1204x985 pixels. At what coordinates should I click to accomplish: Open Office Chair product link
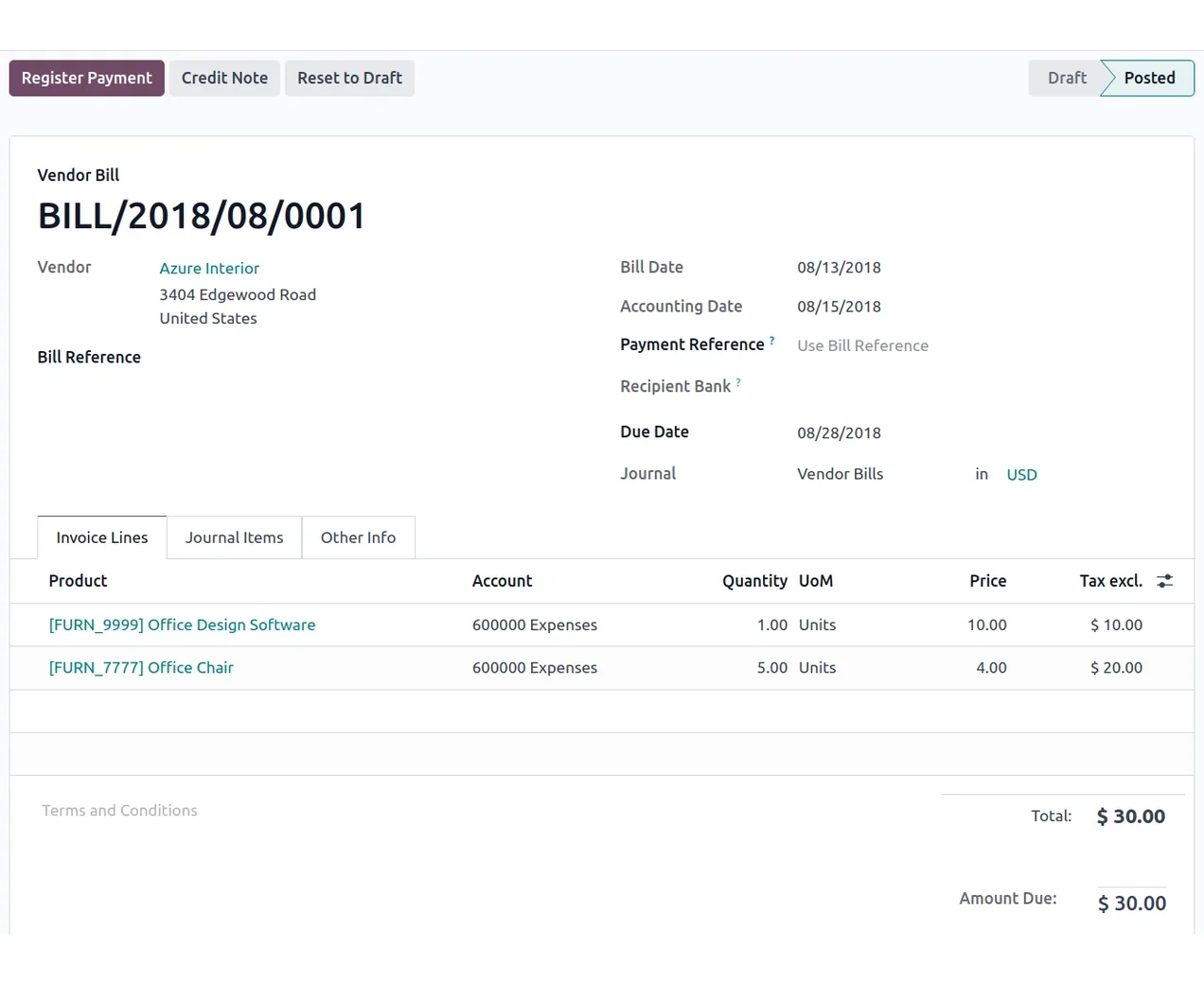tap(141, 667)
